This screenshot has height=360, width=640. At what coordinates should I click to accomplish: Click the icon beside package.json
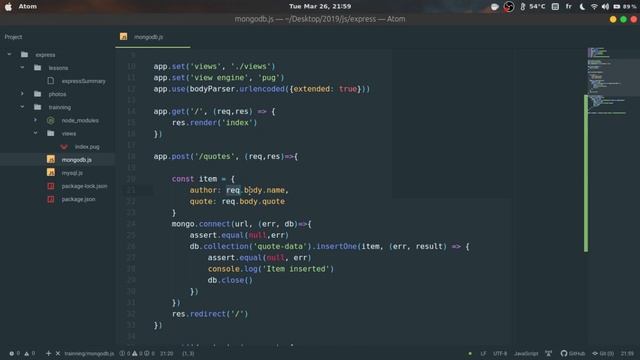(x=51, y=199)
